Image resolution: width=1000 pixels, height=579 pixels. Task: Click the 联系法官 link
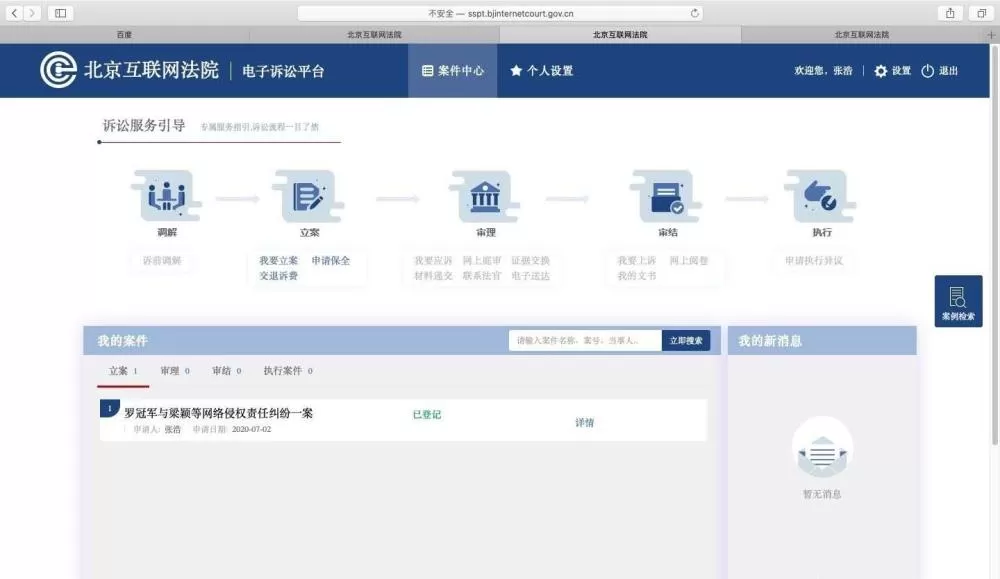pos(482,276)
